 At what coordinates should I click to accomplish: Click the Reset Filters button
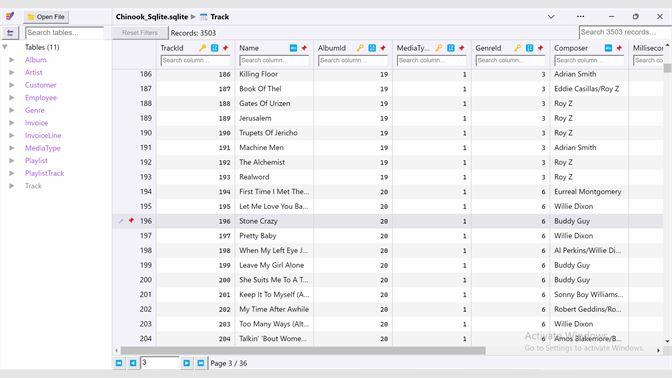coord(140,33)
